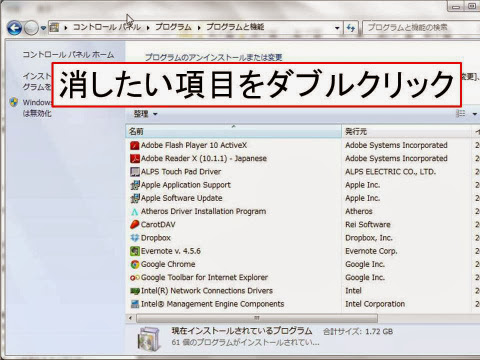Screen dimensions: 480x360
Task: Select the Apple Software Update name
Action: 181,198
